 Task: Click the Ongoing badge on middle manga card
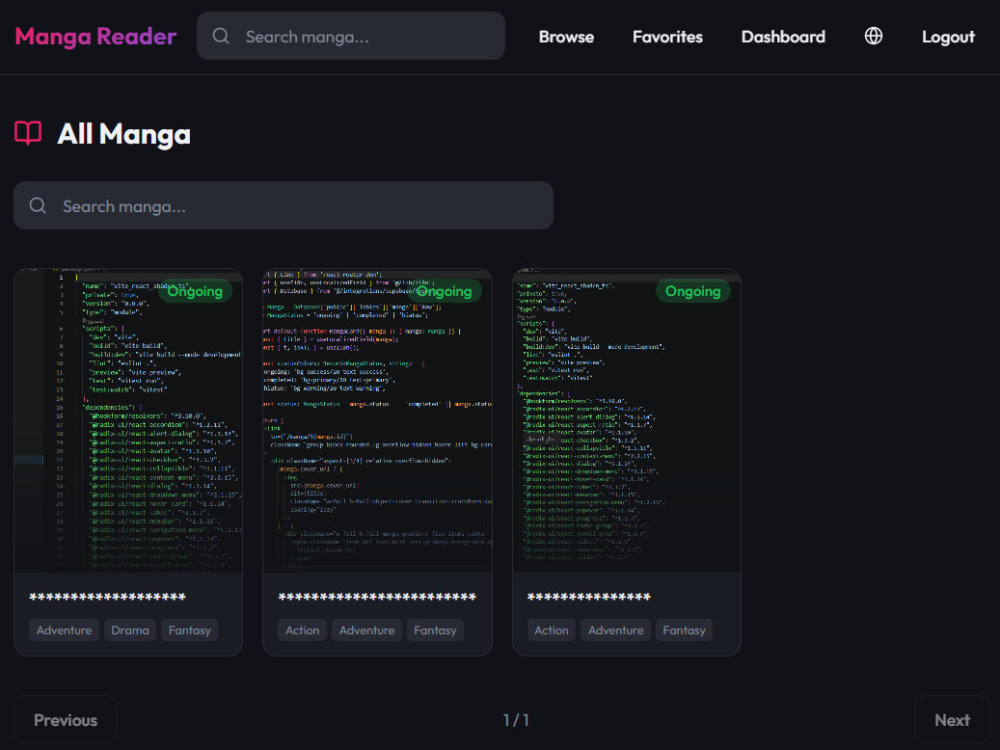pos(445,291)
